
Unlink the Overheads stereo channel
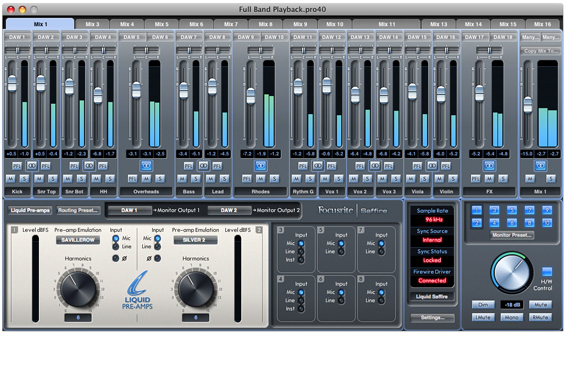pos(146,165)
